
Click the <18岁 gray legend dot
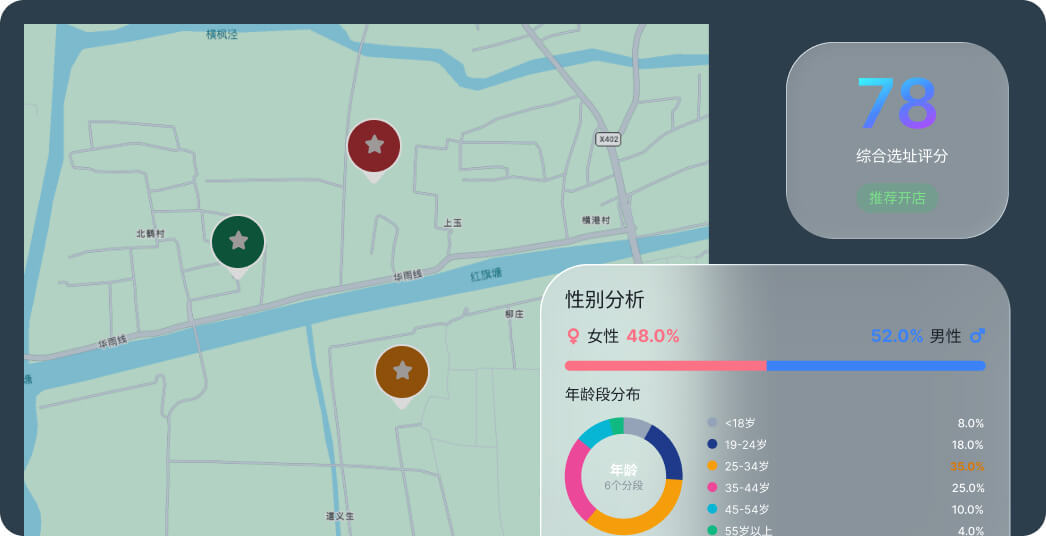(712, 423)
